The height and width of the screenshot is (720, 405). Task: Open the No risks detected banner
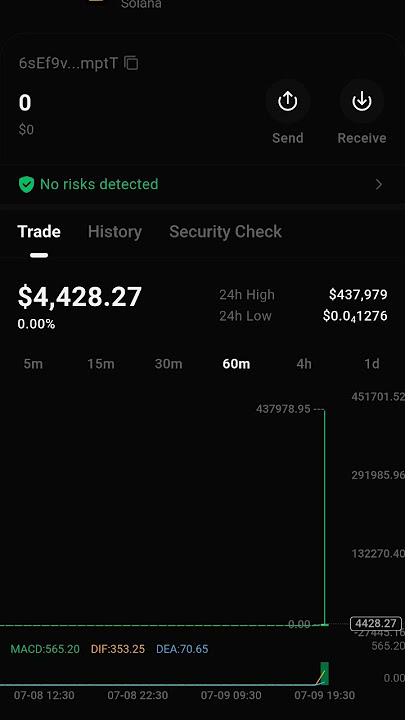(x=202, y=185)
